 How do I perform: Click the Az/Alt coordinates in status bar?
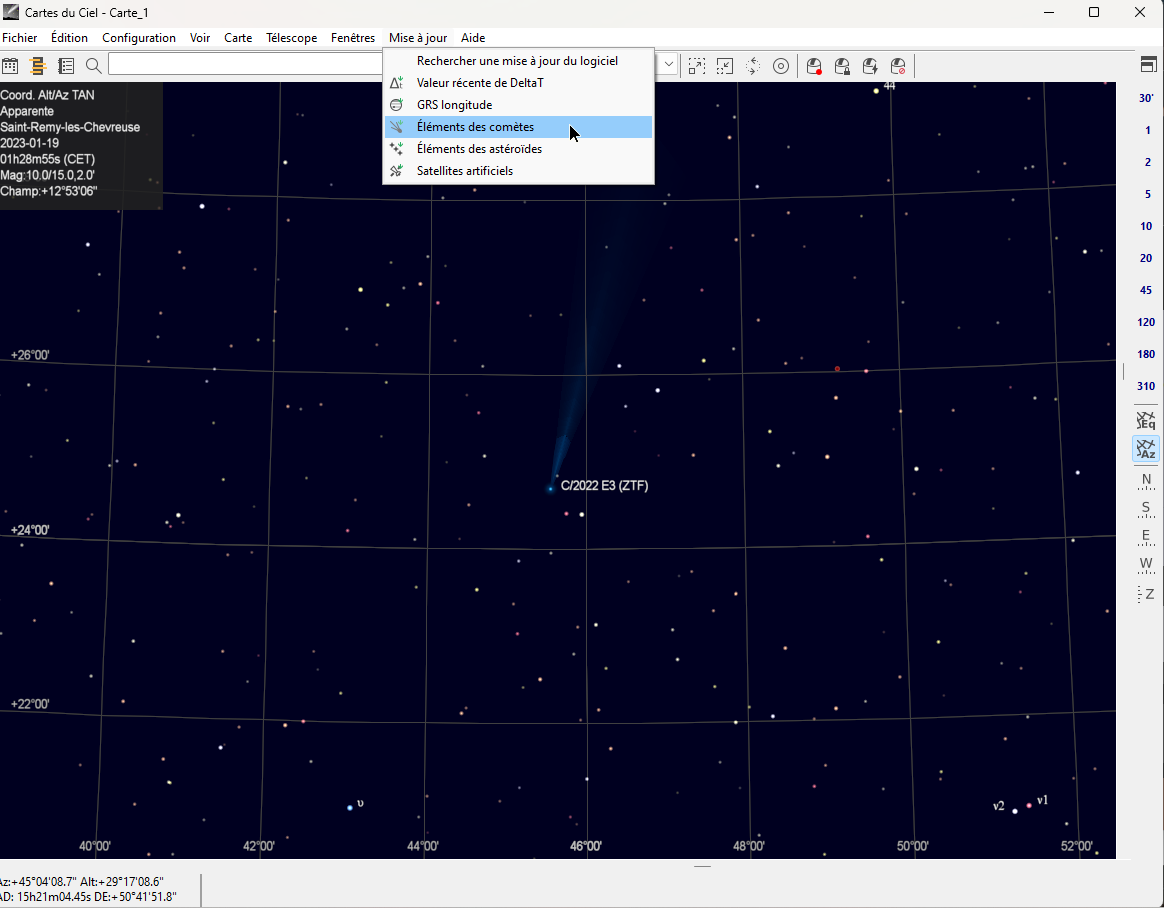click(82, 882)
